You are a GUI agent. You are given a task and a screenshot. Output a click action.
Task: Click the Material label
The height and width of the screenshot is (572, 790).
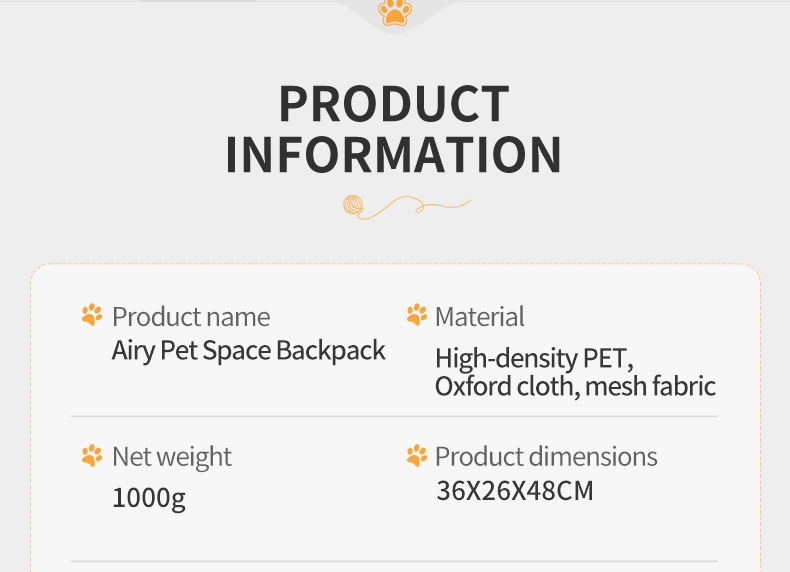click(x=479, y=317)
